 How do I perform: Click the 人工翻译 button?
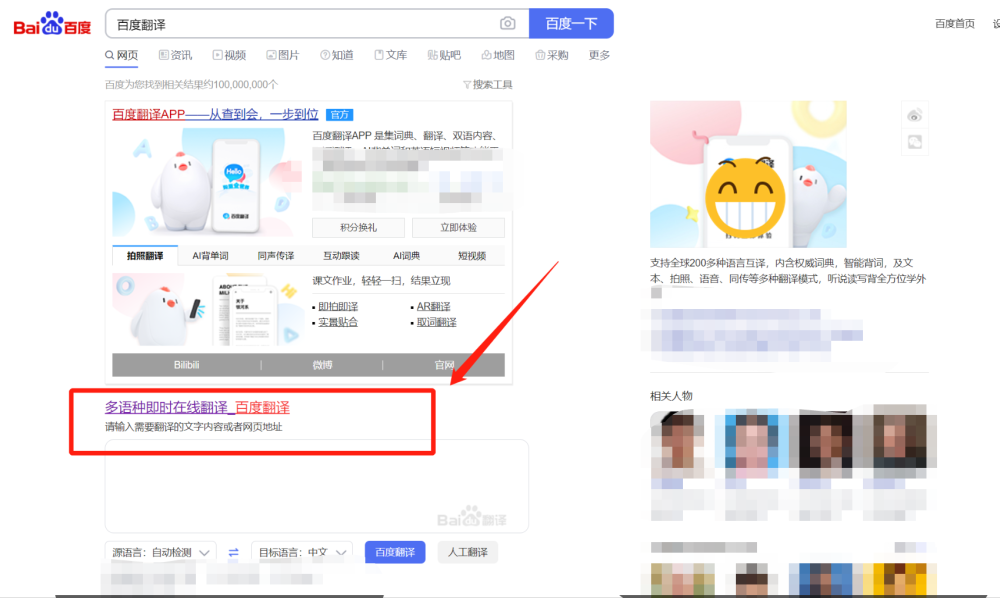tap(467, 552)
